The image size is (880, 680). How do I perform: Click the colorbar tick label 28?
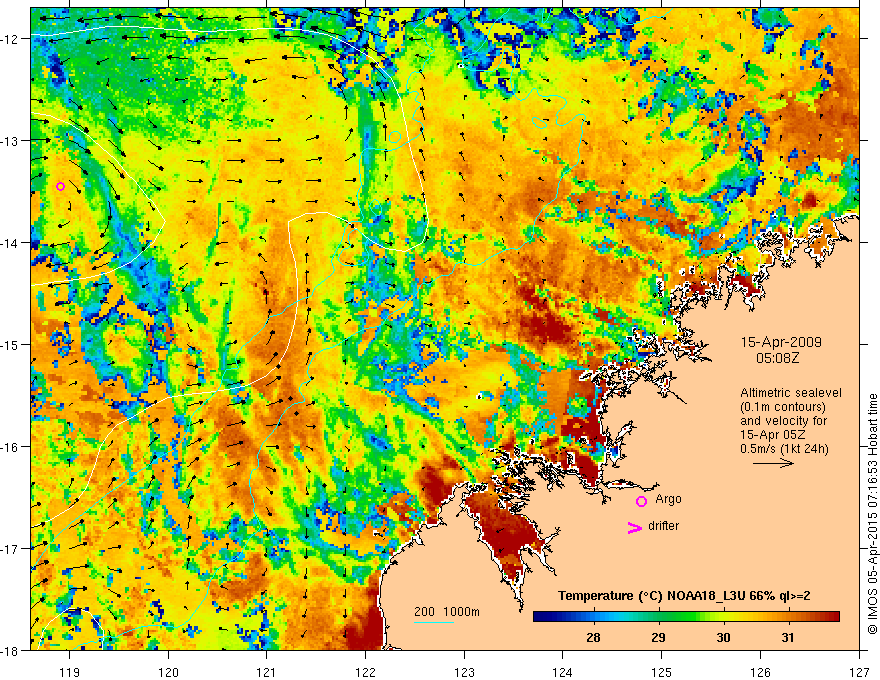[593, 637]
